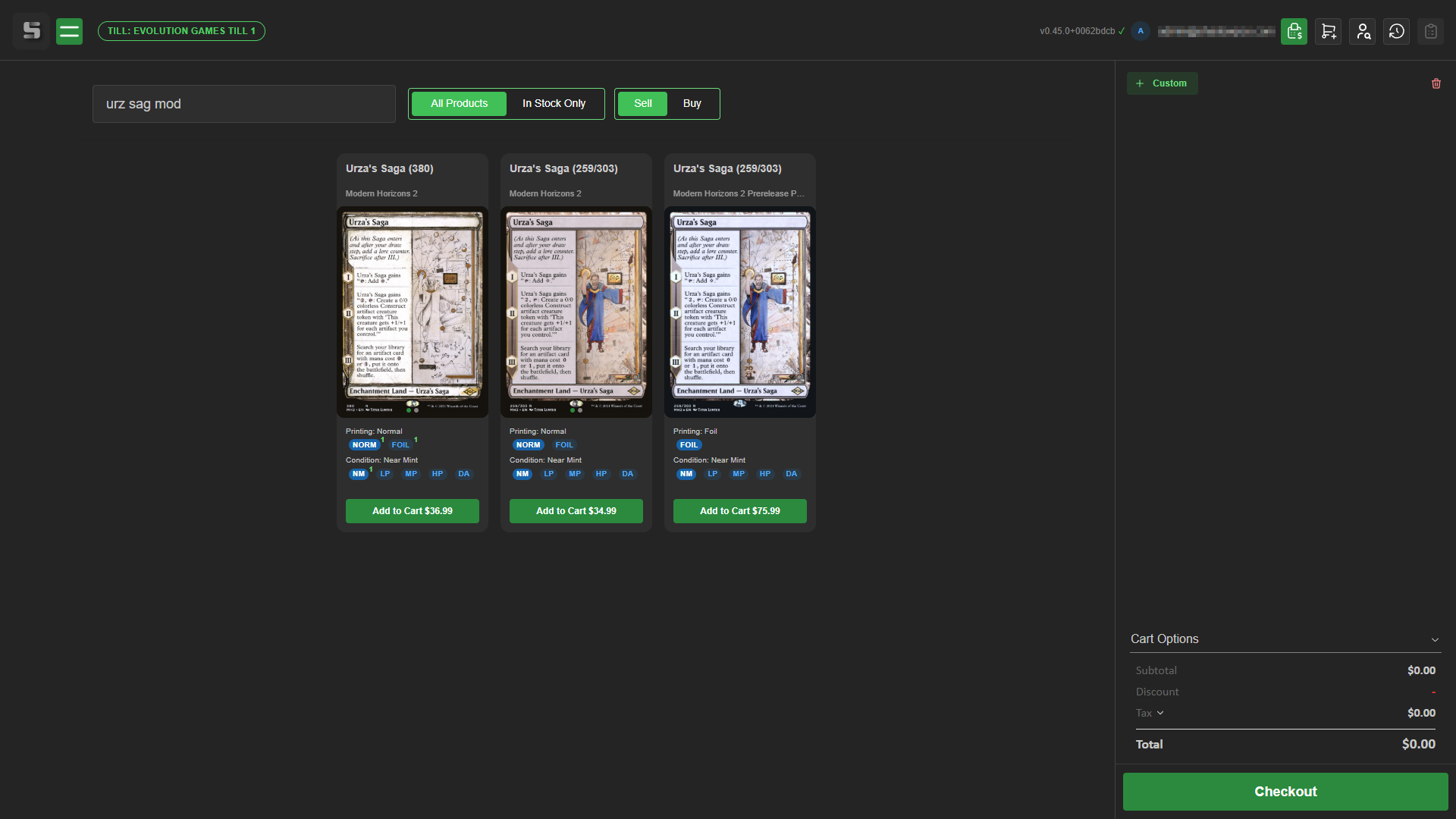This screenshot has height=819, width=1456.
Task: Click the Till: Evolution Games Till 1 selector
Action: coord(181,31)
